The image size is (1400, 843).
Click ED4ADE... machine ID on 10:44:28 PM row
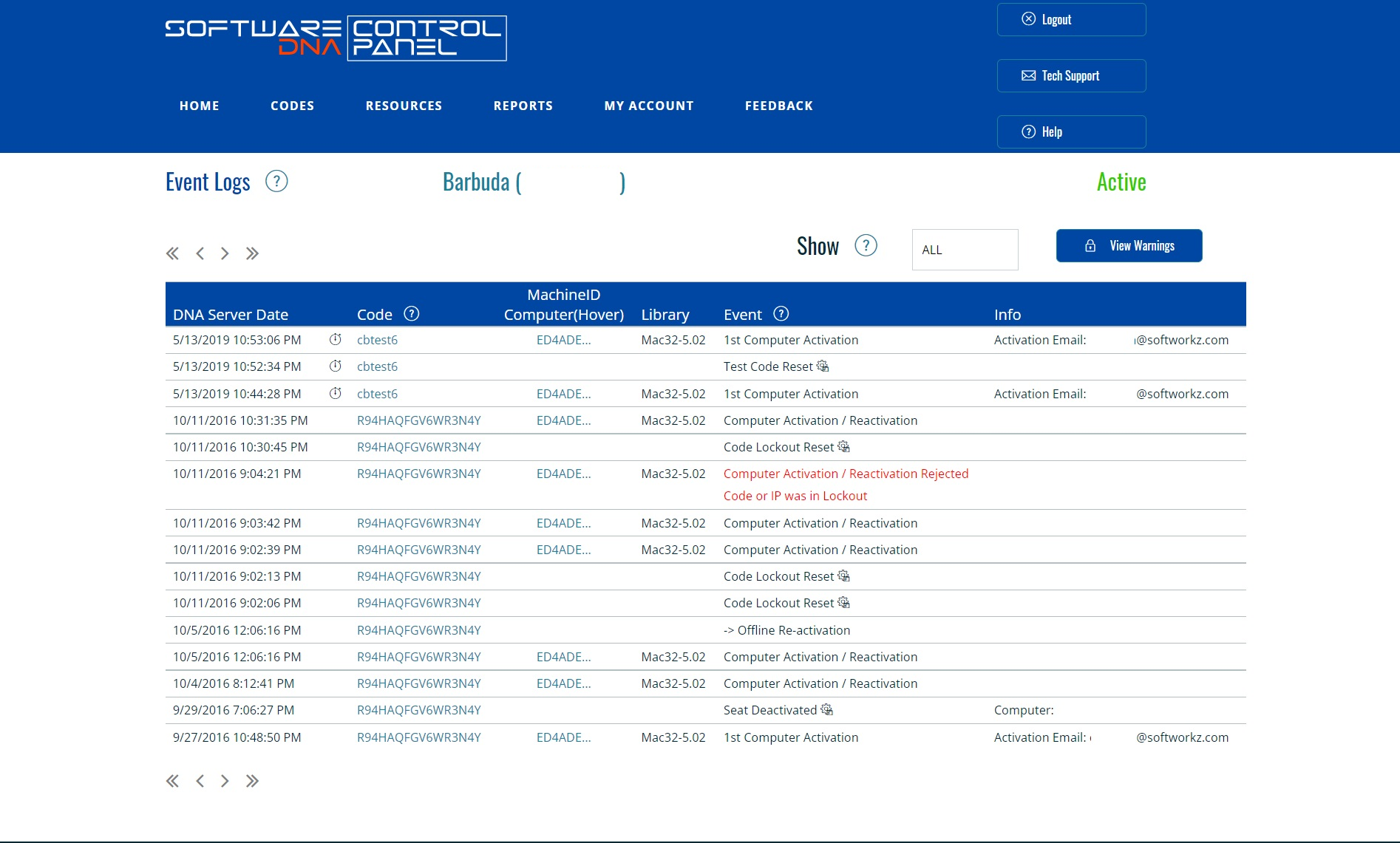[563, 394]
